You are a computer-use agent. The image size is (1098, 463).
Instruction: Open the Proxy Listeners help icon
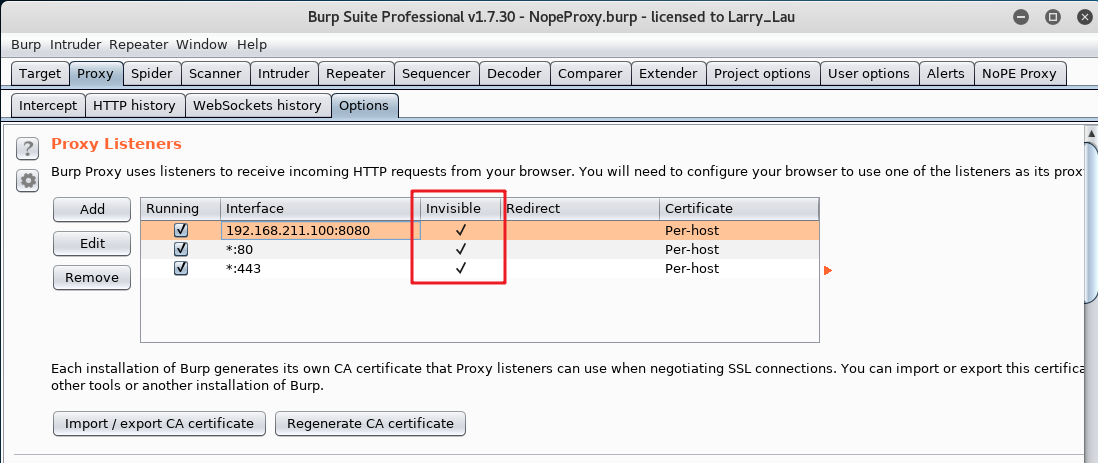pos(27,148)
